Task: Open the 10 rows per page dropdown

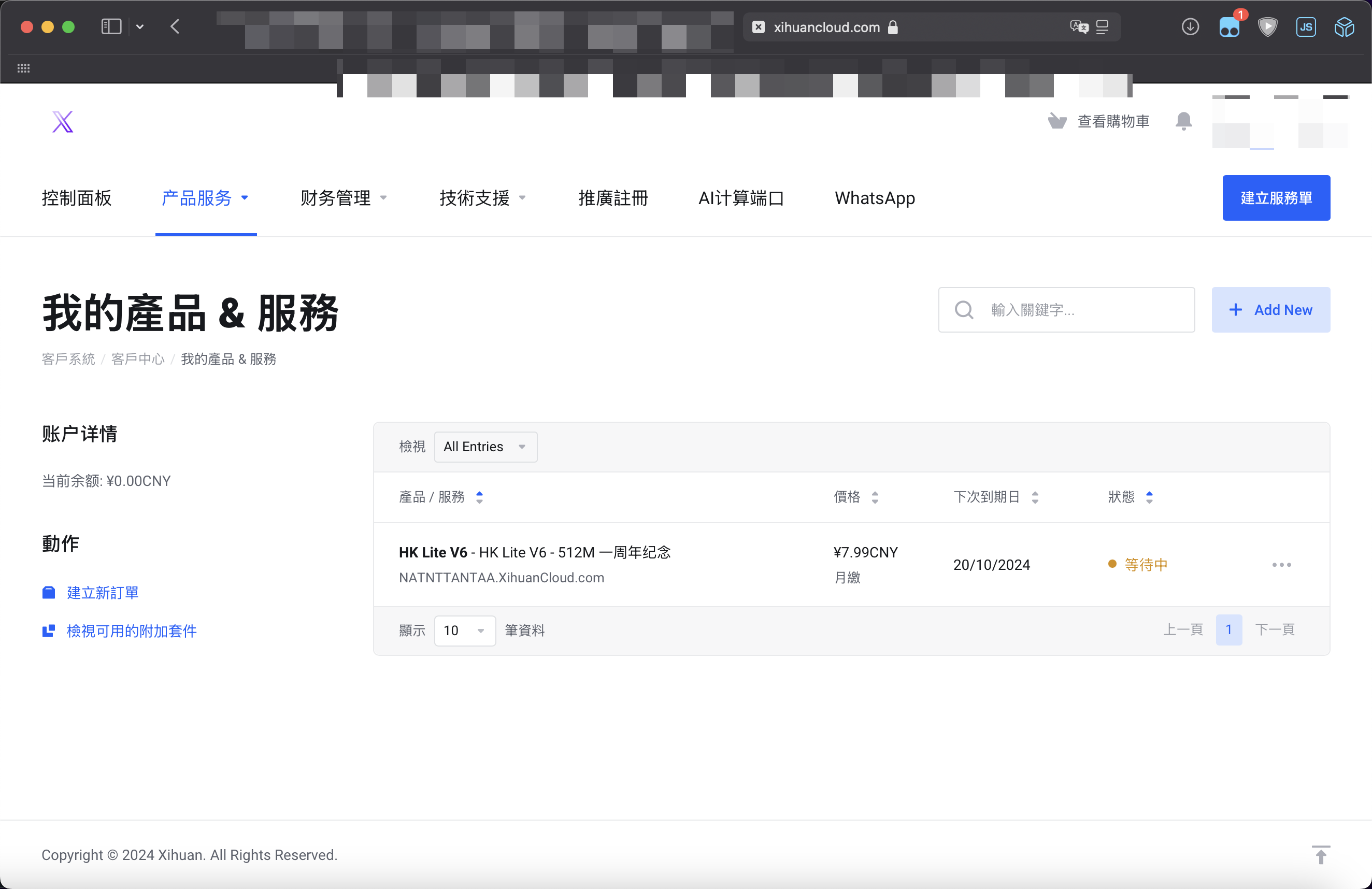Action: (x=464, y=630)
